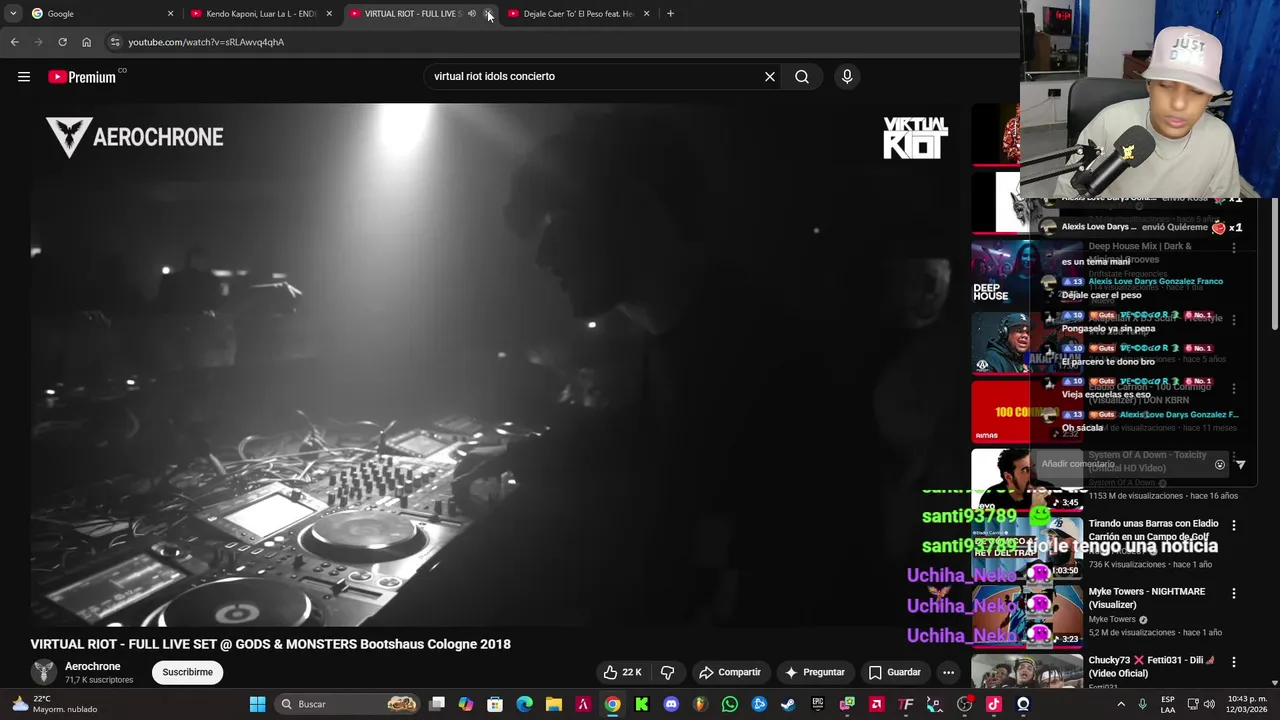Open the Aerochrone channel avatar
1280x720 pixels.
point(43,672)
